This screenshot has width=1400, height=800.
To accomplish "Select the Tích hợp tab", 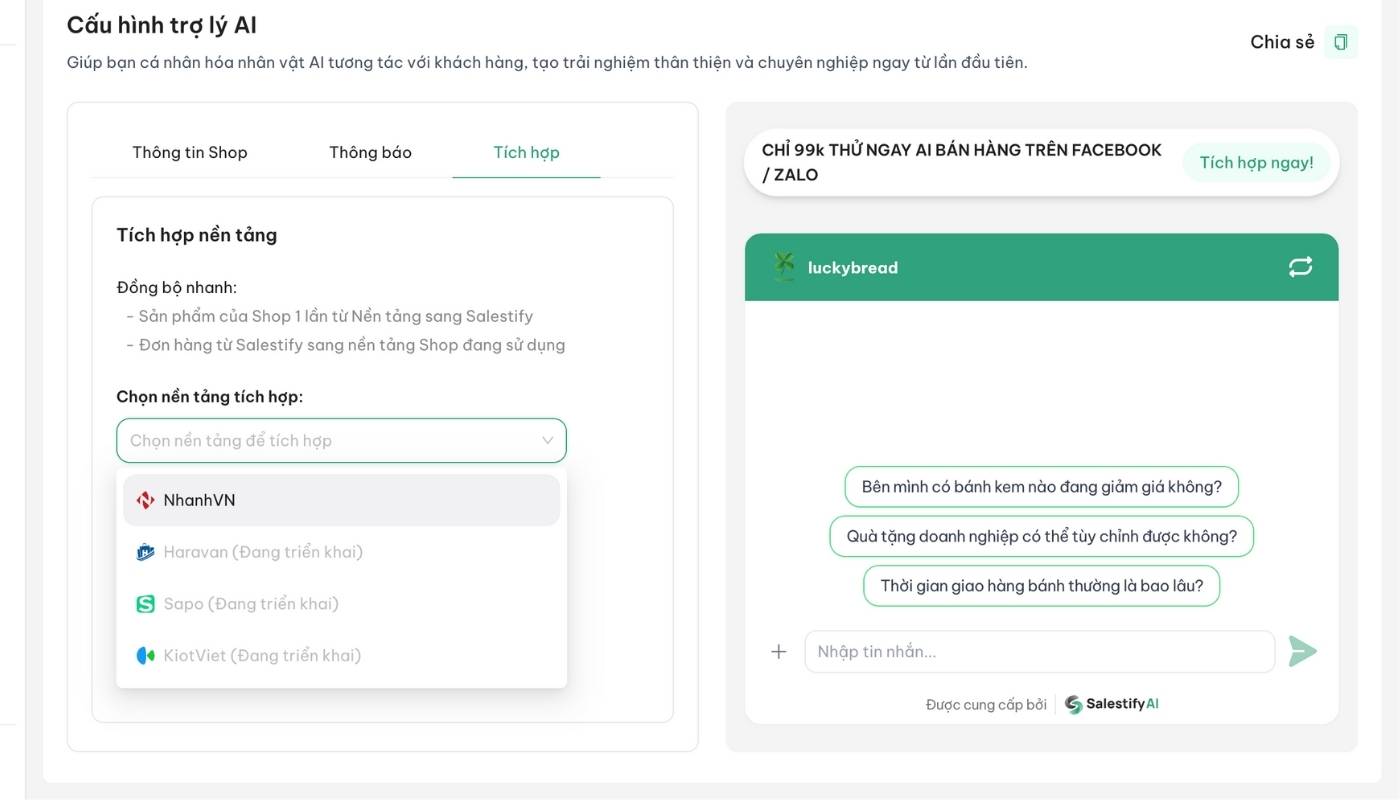I will [x=527, y=152].
